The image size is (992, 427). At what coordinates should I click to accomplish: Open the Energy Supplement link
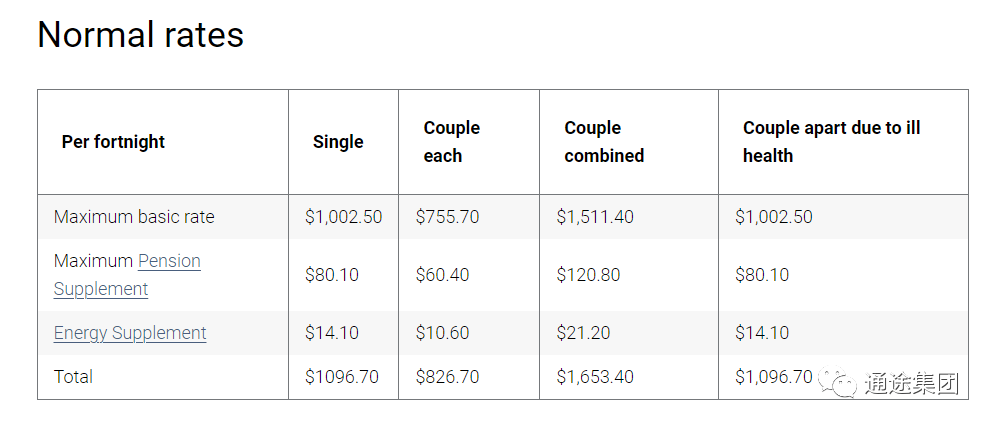click(x=130, y=333)
